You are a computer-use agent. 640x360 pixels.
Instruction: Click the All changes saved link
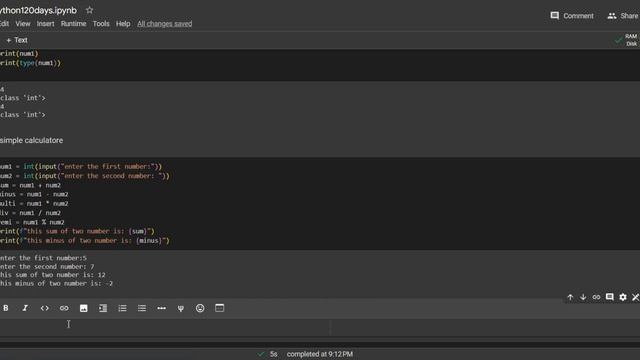tap(164, 24)
